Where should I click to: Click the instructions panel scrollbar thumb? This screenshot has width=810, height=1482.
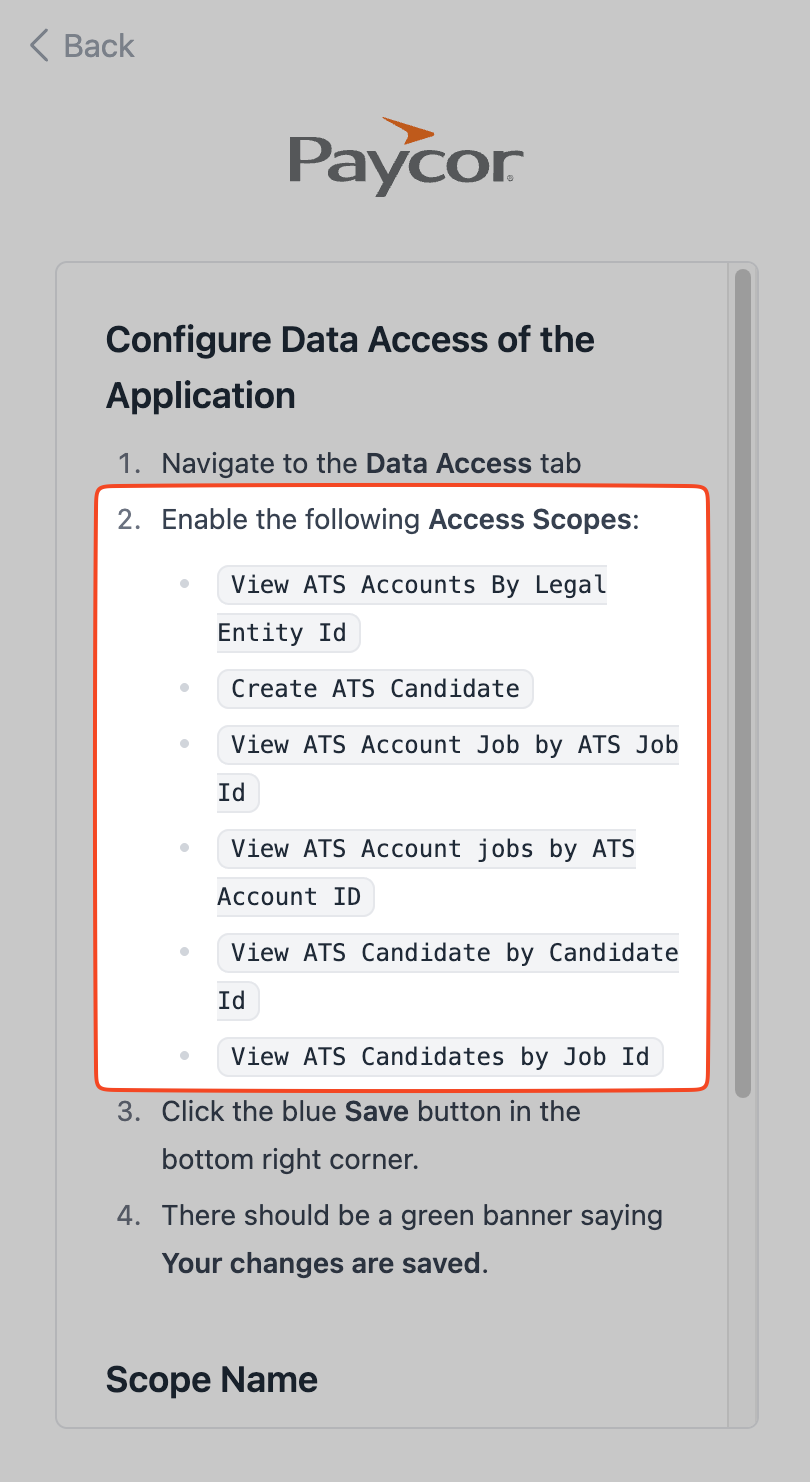742,680
